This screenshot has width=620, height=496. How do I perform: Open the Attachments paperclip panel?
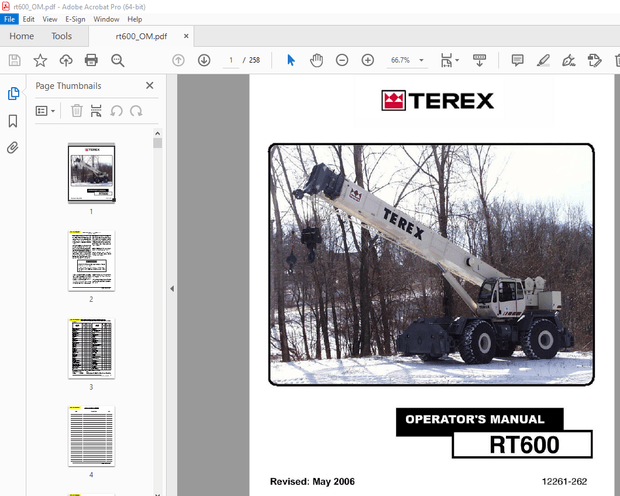[13, 148]
